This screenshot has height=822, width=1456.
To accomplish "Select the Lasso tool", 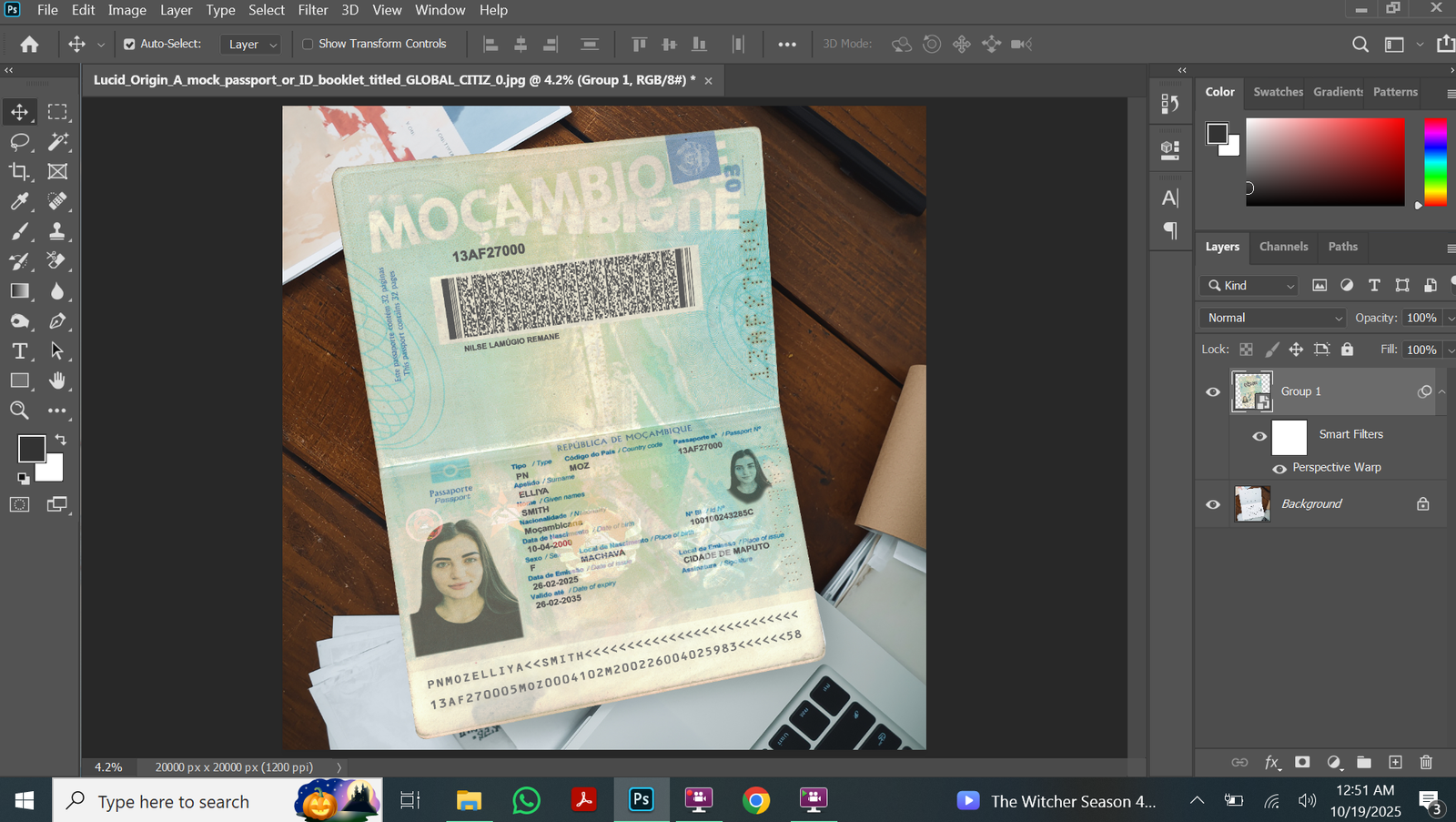I will (19, 142).
